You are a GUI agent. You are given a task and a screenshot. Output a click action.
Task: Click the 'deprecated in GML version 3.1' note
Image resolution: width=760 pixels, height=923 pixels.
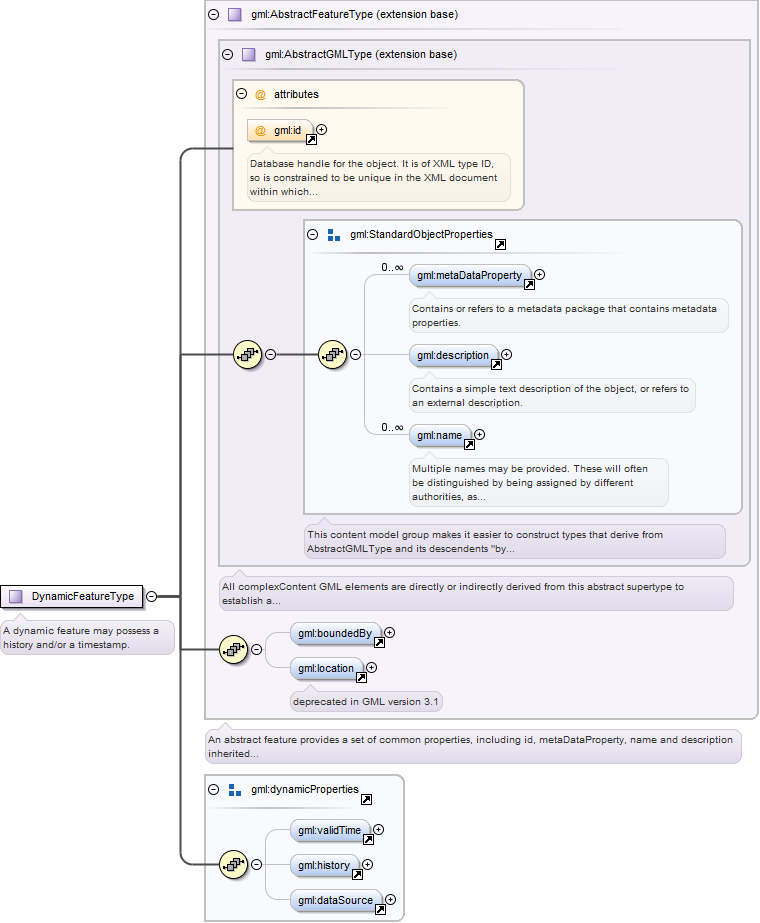point(366,702)
